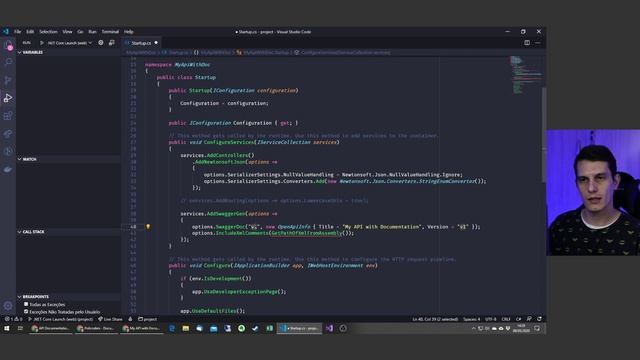The height and width of the screenshot is (360, 640).
Task: Open the Selection menu
Action: (49, 31)
